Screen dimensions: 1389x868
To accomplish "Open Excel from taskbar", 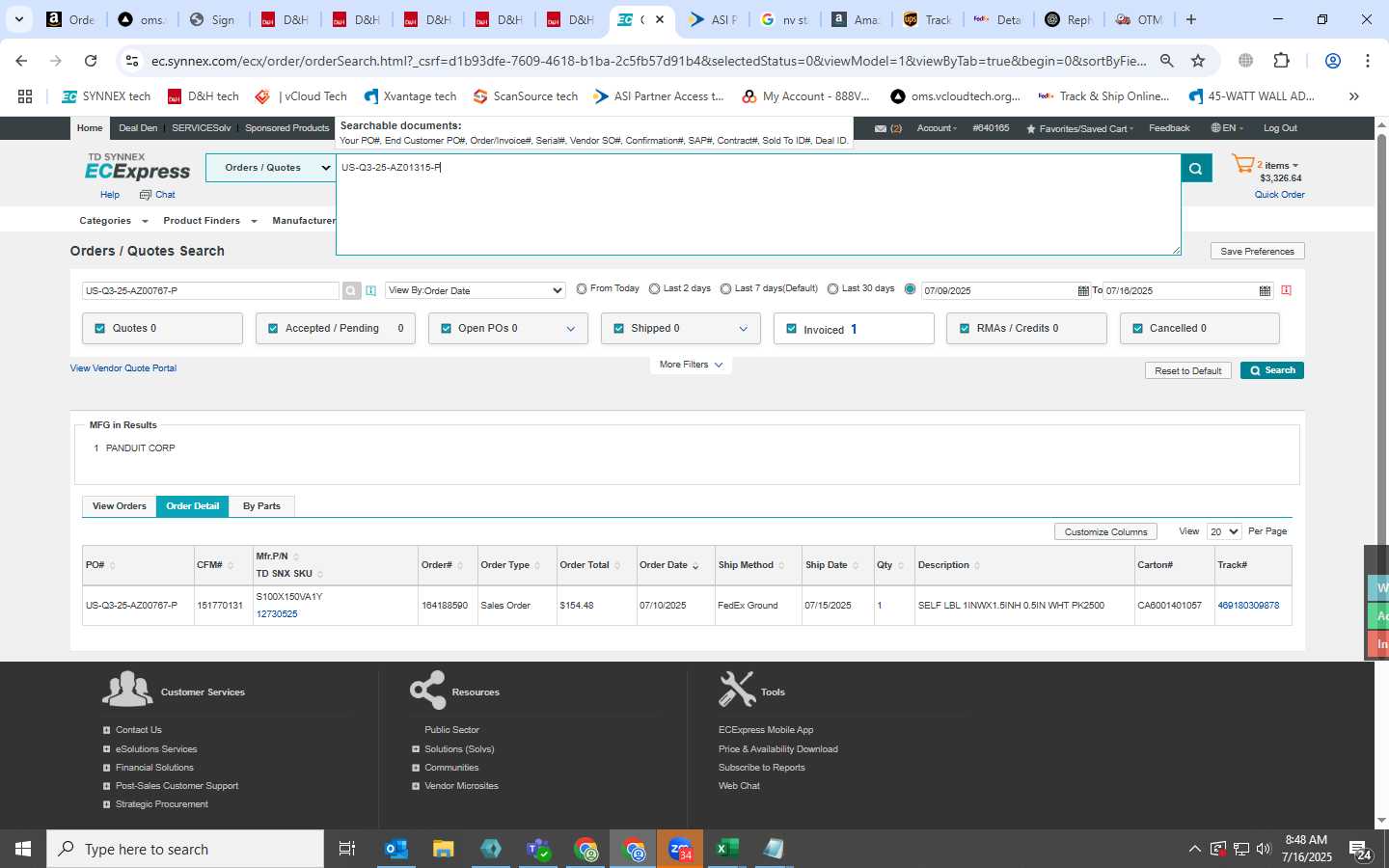I will 727,849.
